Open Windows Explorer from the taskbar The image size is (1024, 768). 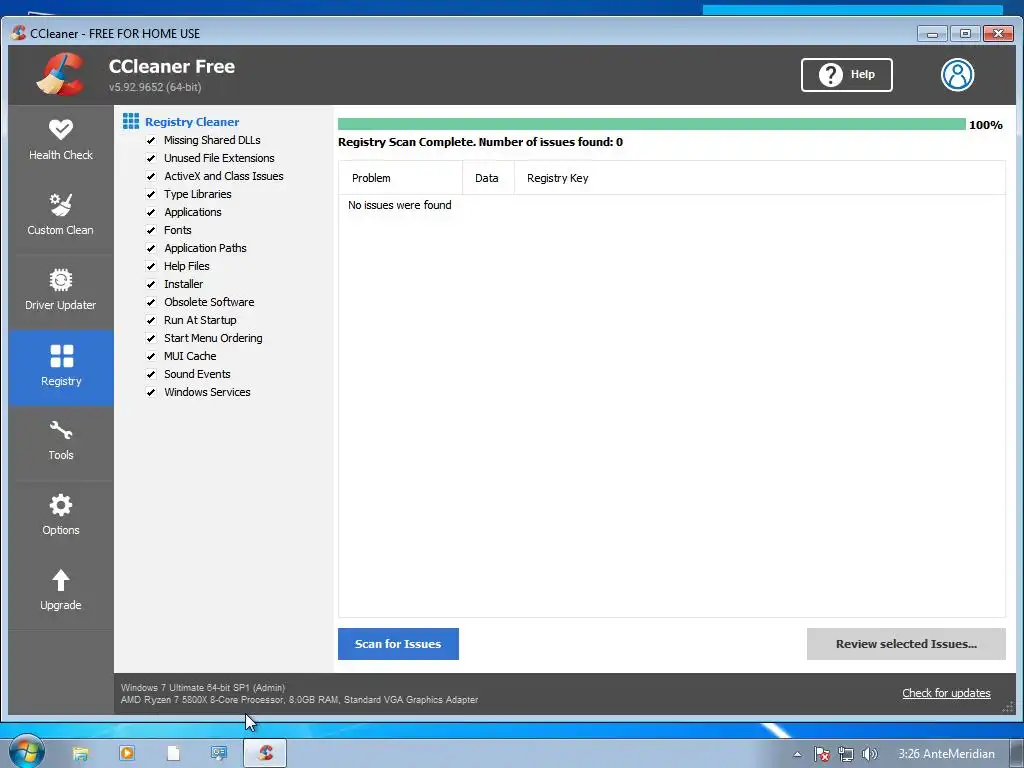coord(80,754)
